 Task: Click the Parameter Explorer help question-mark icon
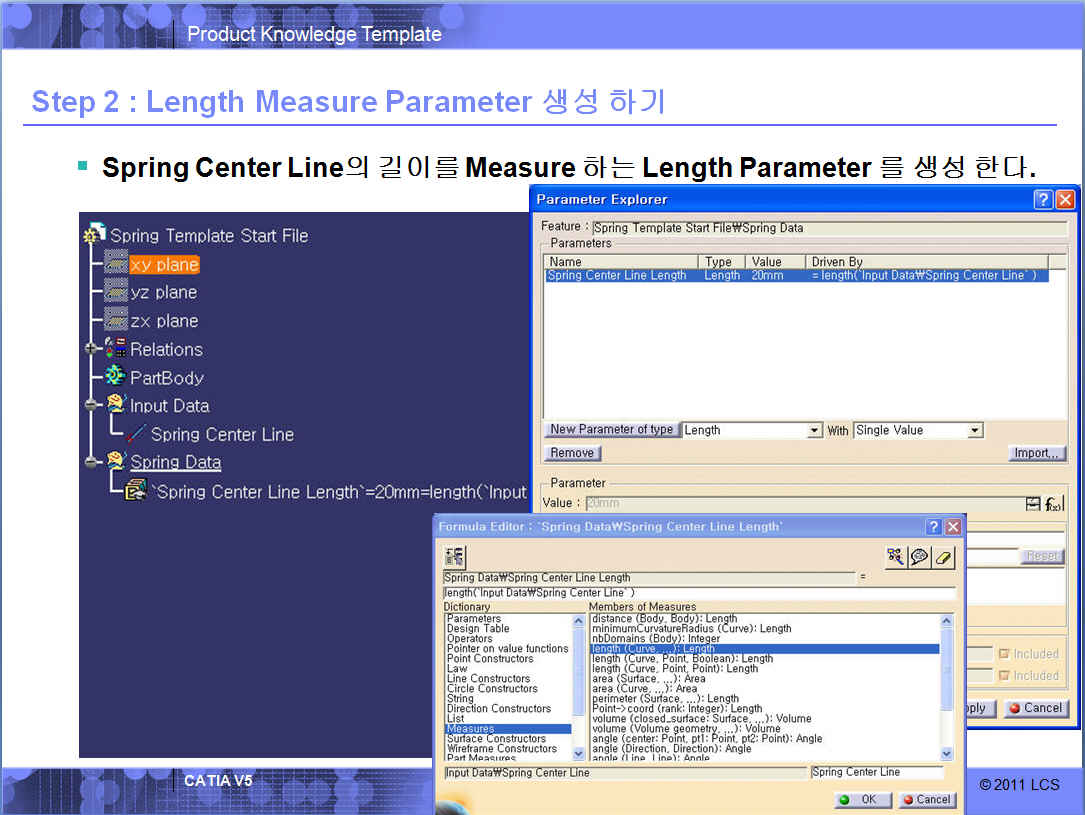click(1043, 199)
